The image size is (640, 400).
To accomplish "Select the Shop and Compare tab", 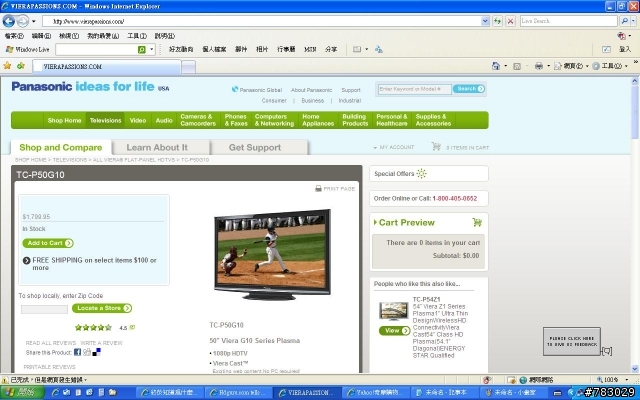I will point(61,147).
